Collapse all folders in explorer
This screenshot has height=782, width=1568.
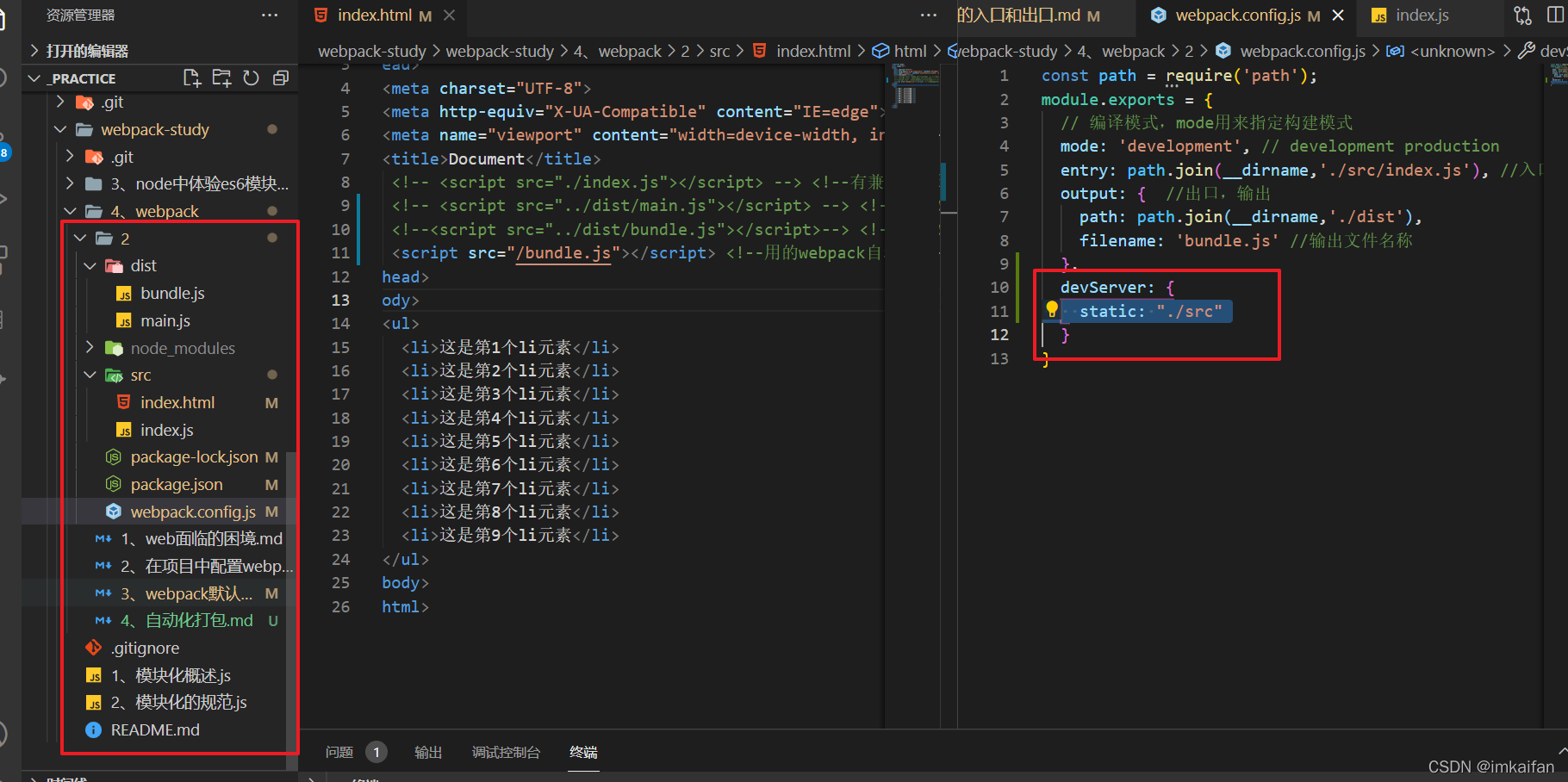coord(280,78)
